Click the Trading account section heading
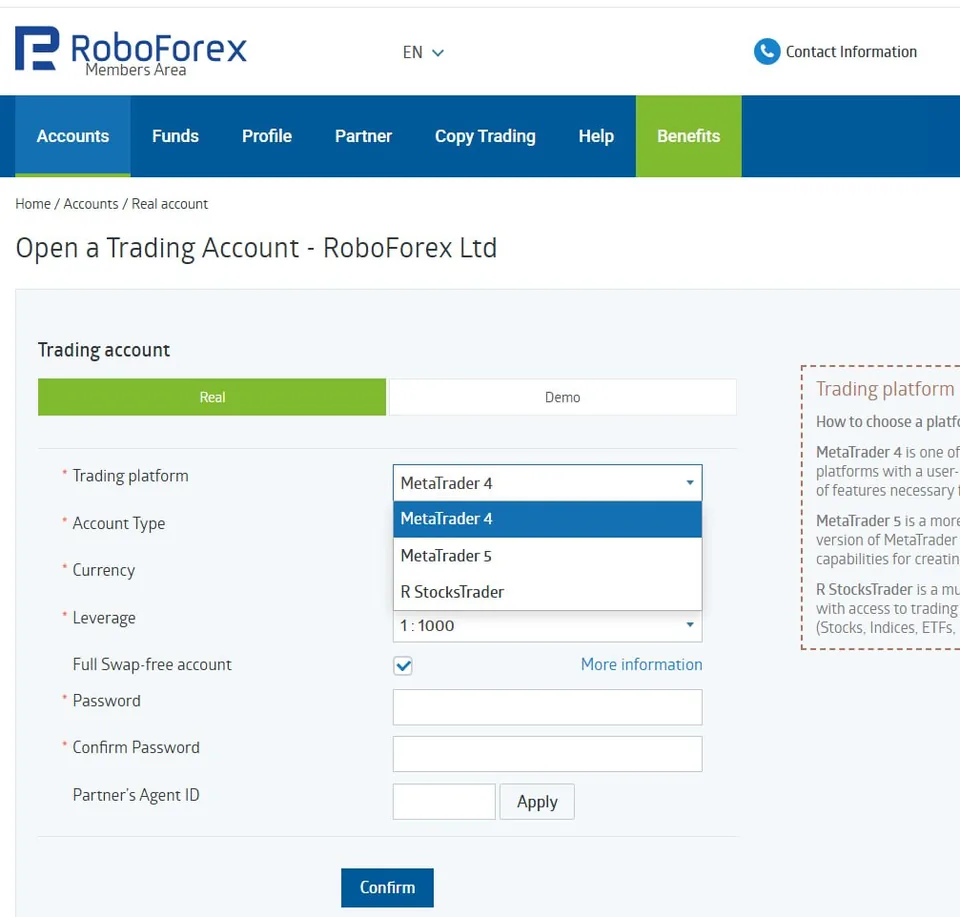 pos(104,350)
